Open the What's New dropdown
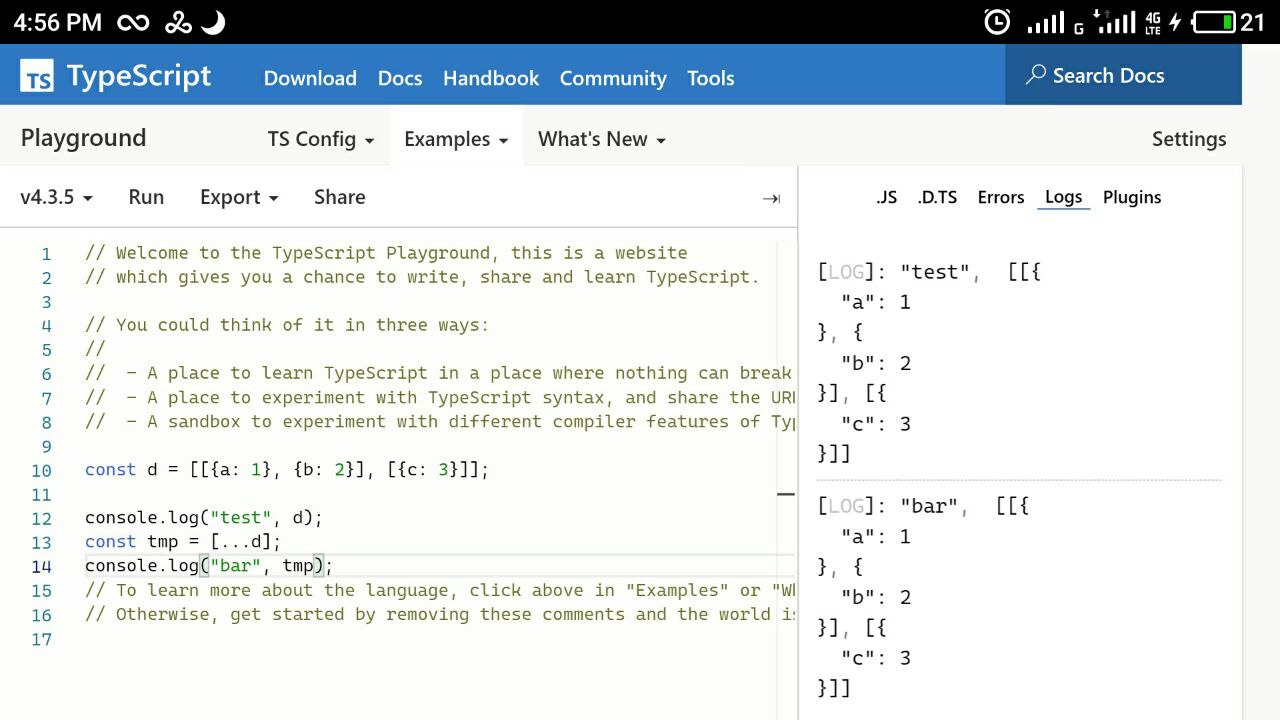Image resolution: width=1280 pixels, height=720 pixels. click(602, 139)
